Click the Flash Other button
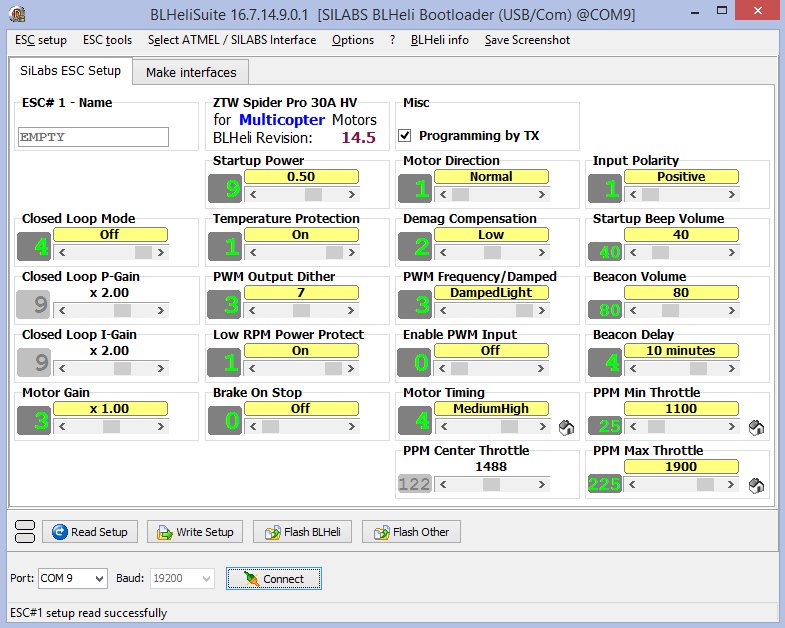Screen dimensions: 785x628 411,532
